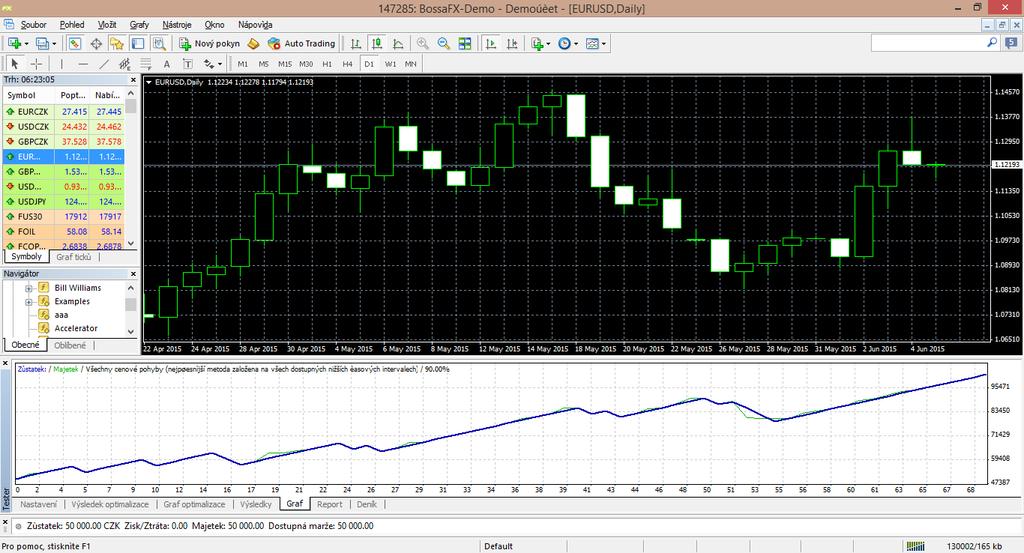Image resolution: width=1024 pixels, height=553 pixels.
Task: Draw a vertical line tool
Action: (61, 63)
